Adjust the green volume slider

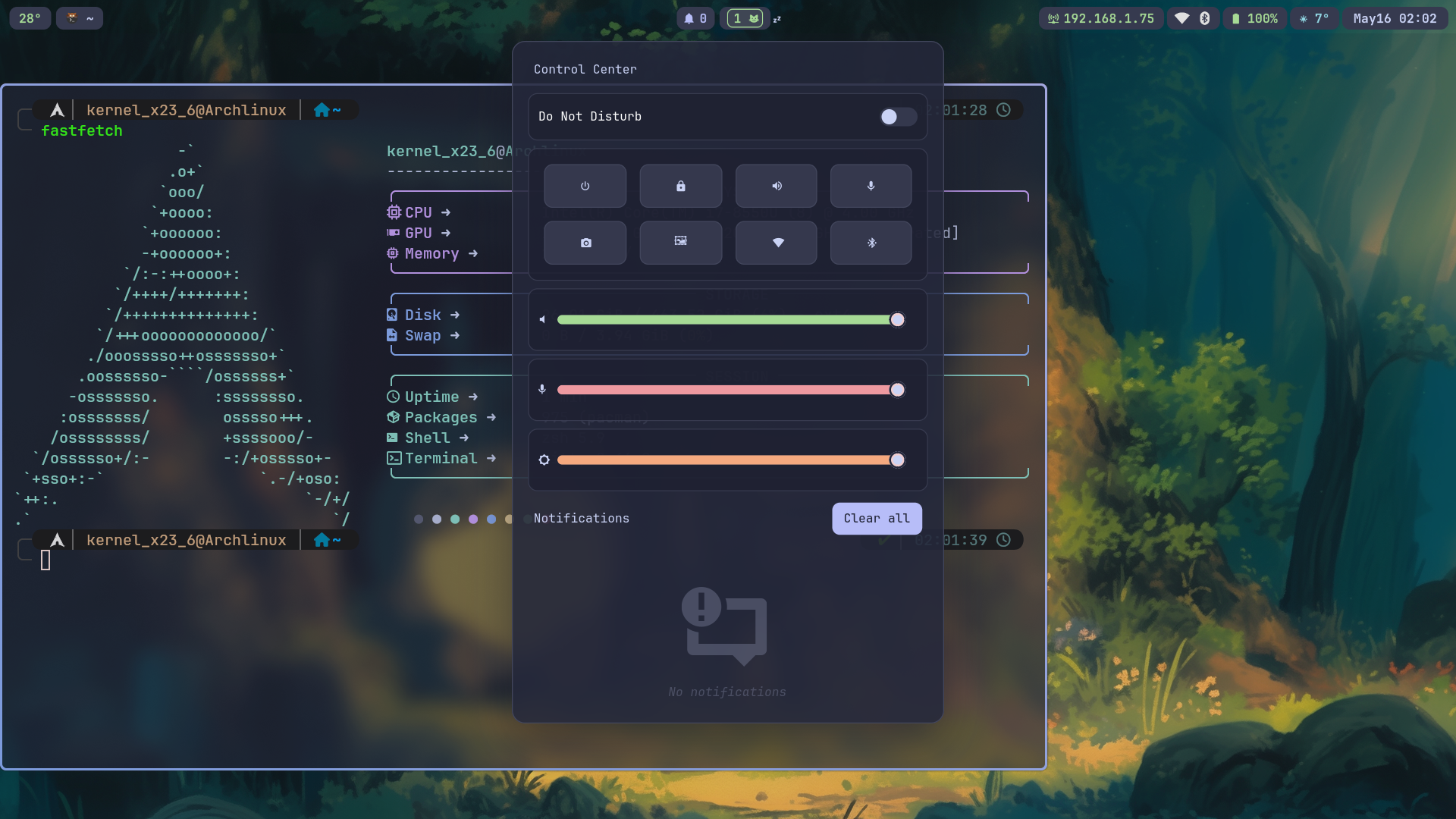tap(731, 320)
